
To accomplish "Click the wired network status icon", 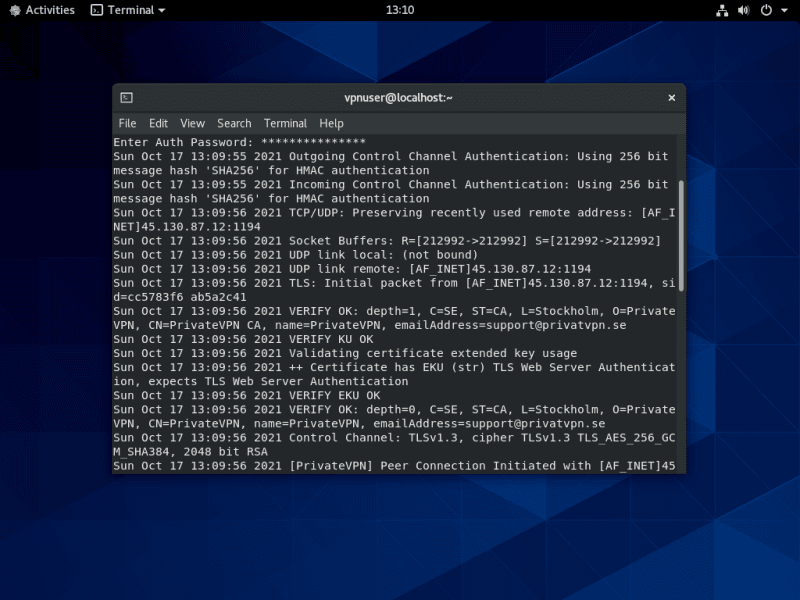I will (722, 10).
